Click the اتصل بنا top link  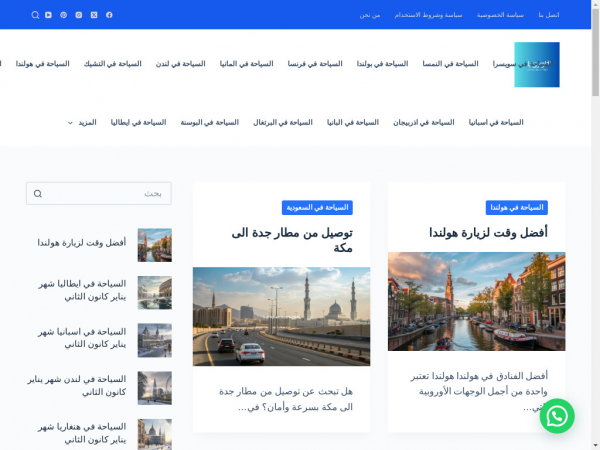point(548,15)
